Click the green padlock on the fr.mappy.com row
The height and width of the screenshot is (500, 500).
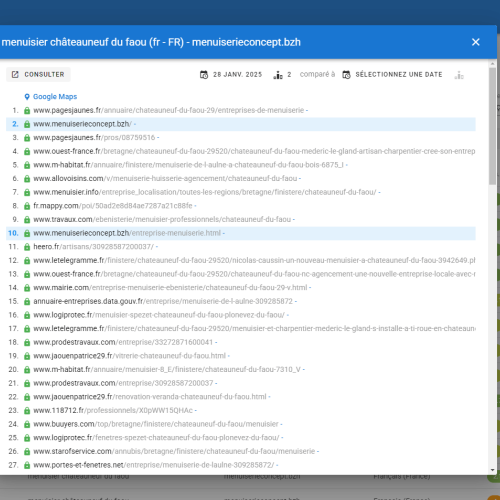tap(27, 206)
